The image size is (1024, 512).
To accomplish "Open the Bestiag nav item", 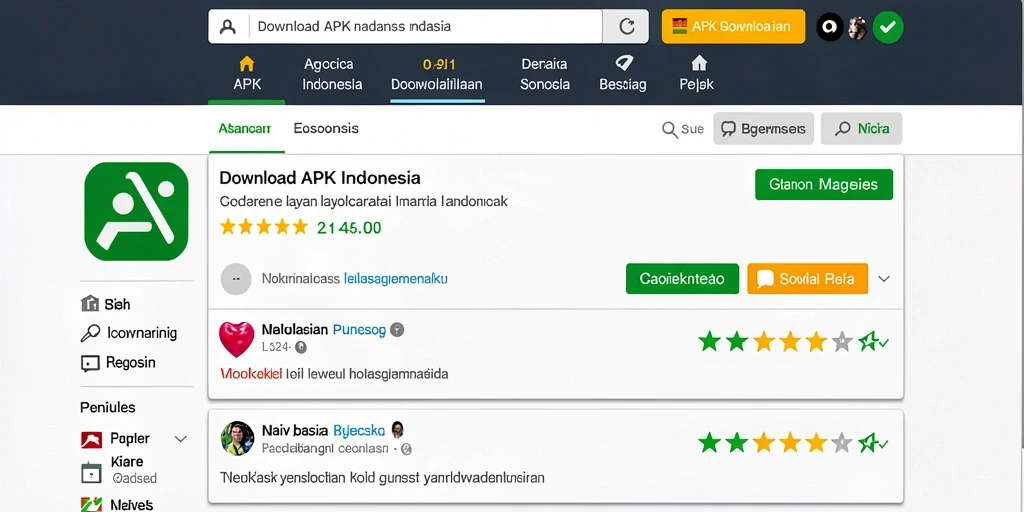I will [623, 74].
